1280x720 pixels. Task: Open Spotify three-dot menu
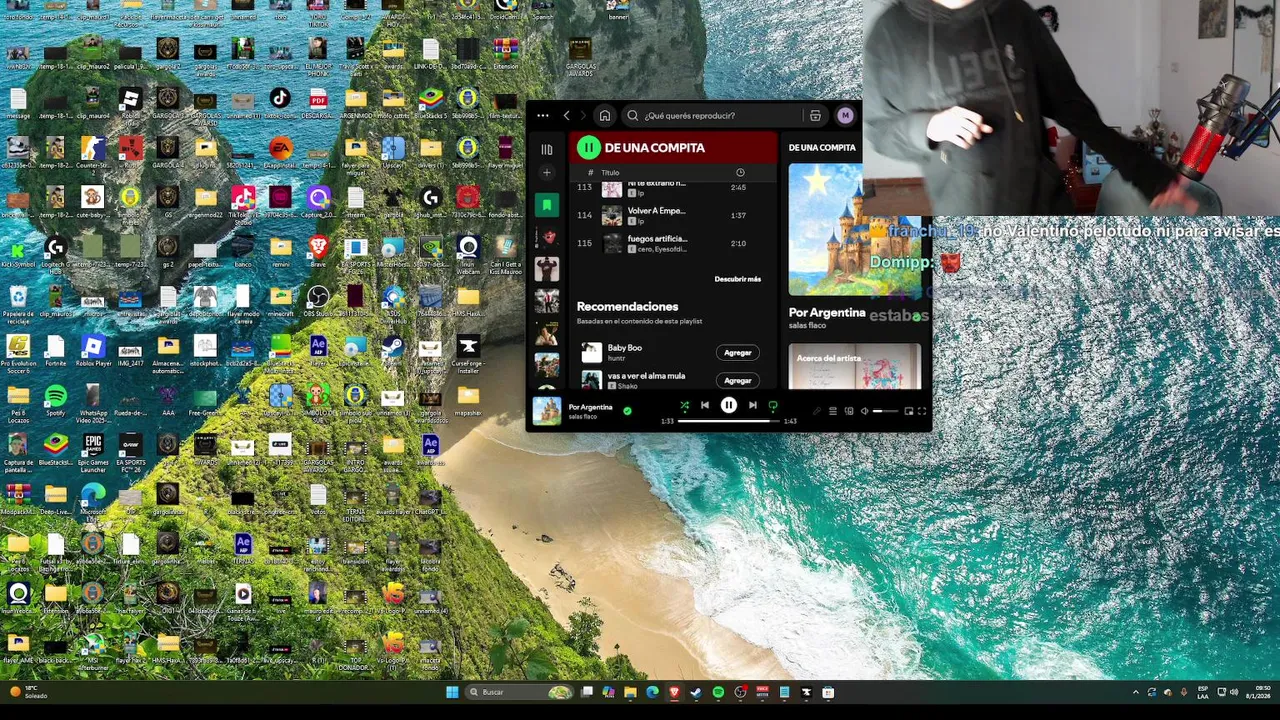tap(542, 116)
